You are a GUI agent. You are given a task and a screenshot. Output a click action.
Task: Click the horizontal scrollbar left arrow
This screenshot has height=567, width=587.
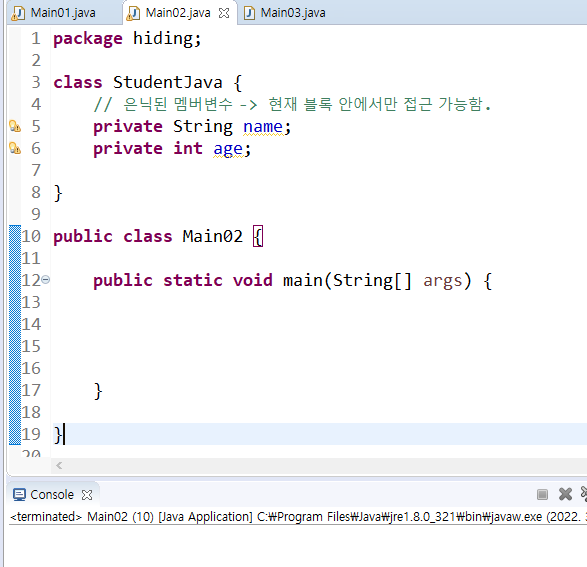pos(59,465)
